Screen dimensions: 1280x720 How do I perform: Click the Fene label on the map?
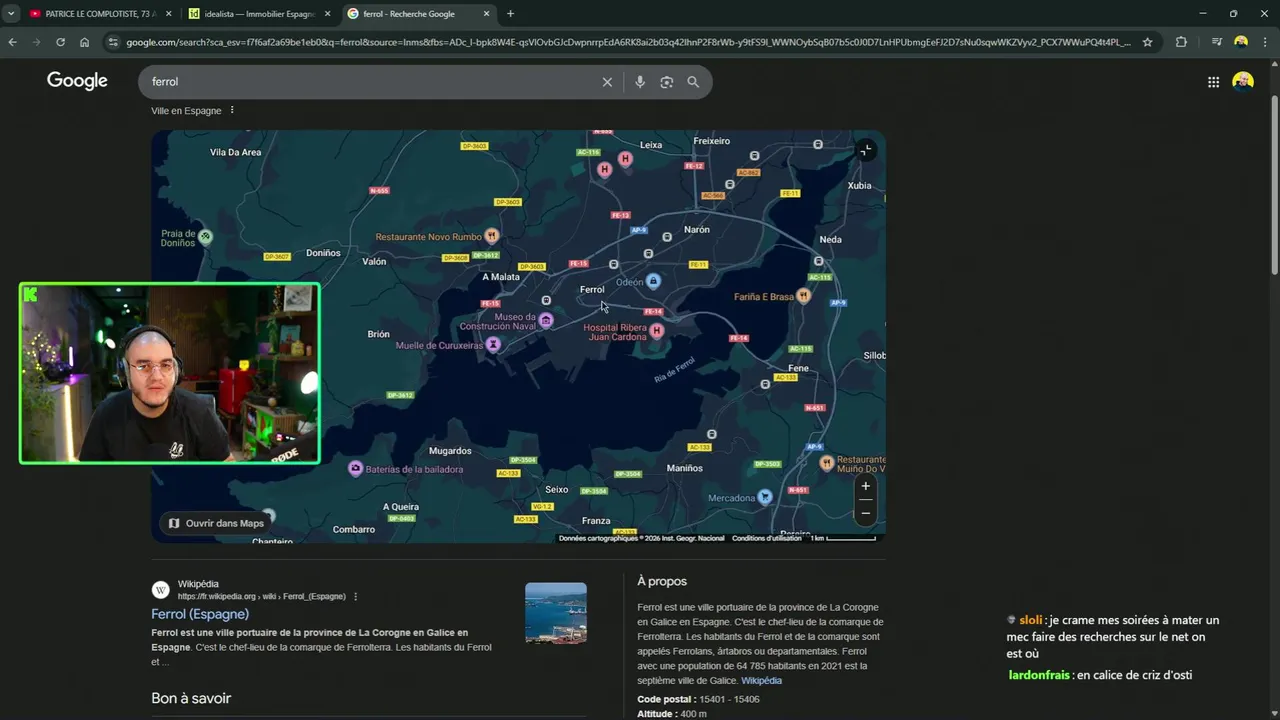[798, 368]
